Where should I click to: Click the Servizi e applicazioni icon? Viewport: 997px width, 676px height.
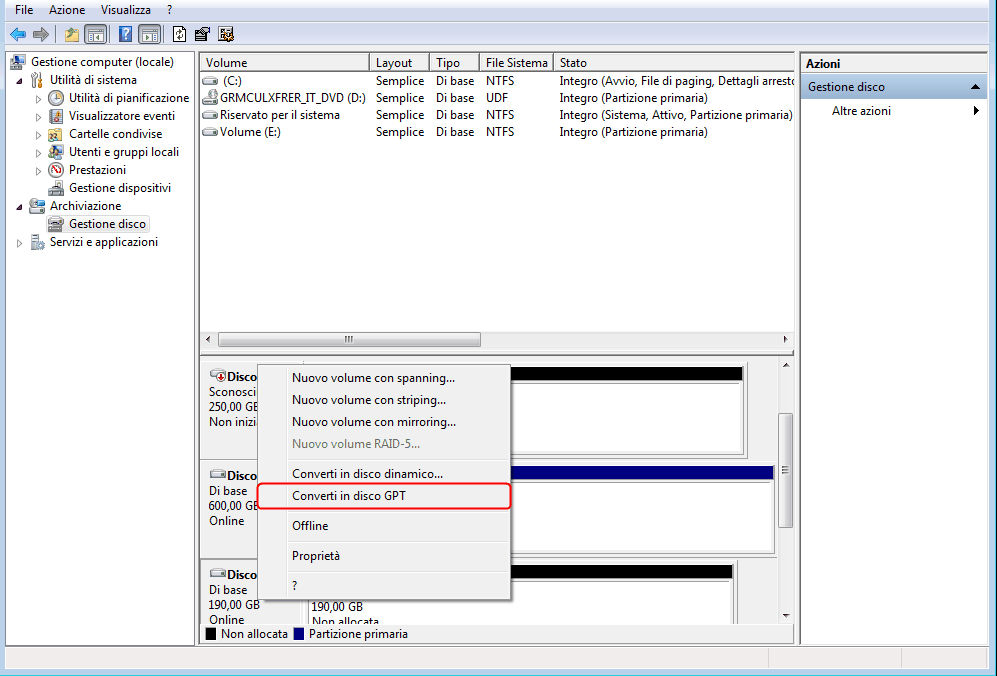point(37,242)
